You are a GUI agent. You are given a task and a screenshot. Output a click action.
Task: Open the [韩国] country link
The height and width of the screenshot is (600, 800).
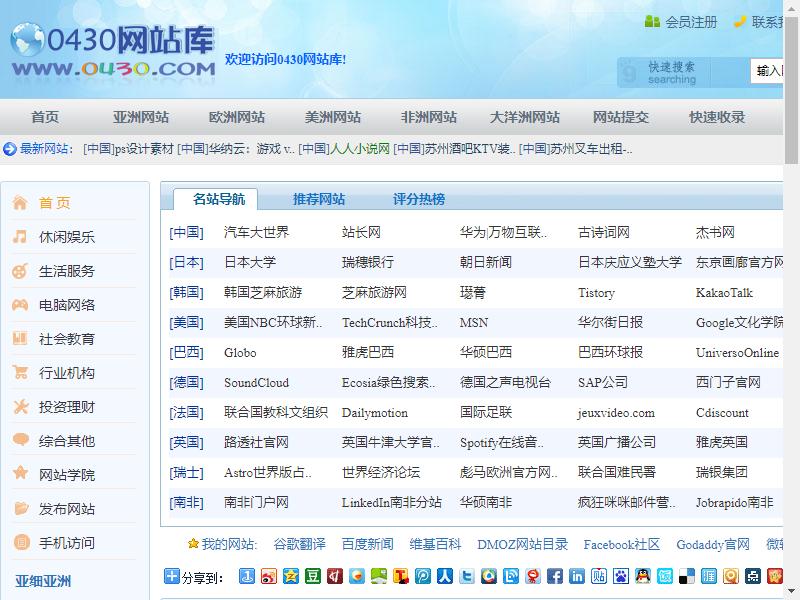point(186,292)
